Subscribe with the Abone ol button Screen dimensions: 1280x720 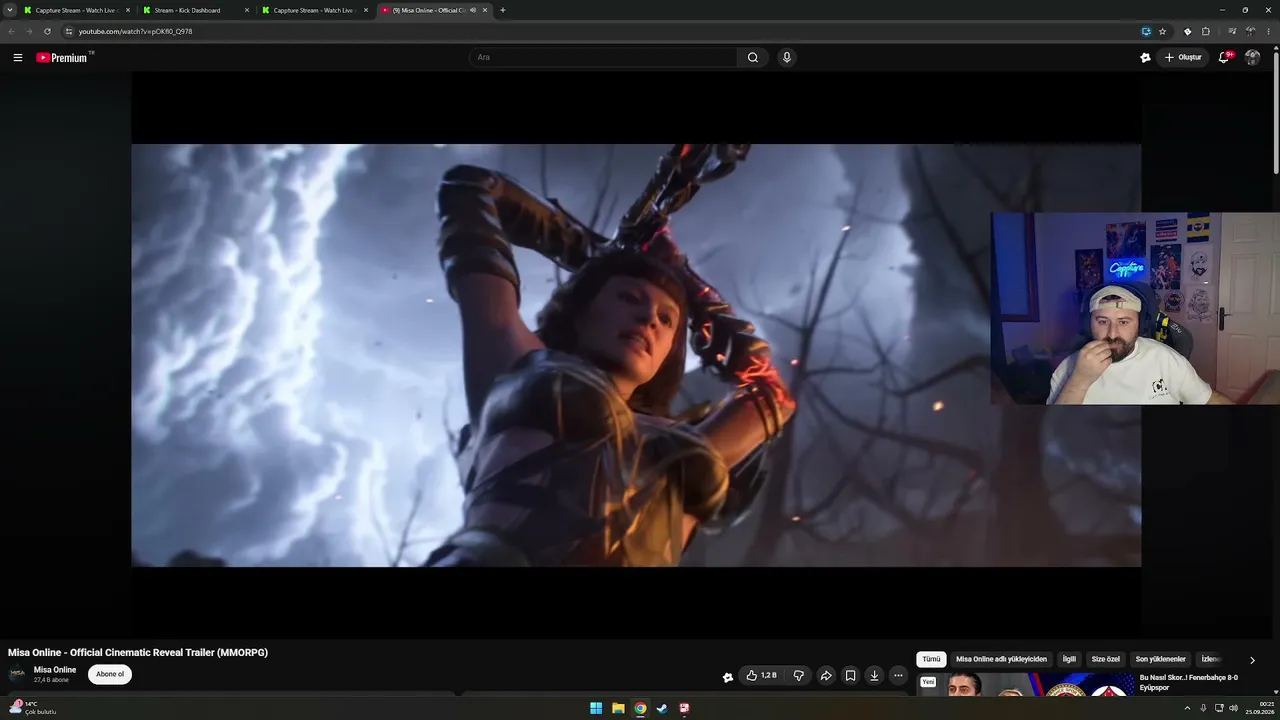(110, 674)
